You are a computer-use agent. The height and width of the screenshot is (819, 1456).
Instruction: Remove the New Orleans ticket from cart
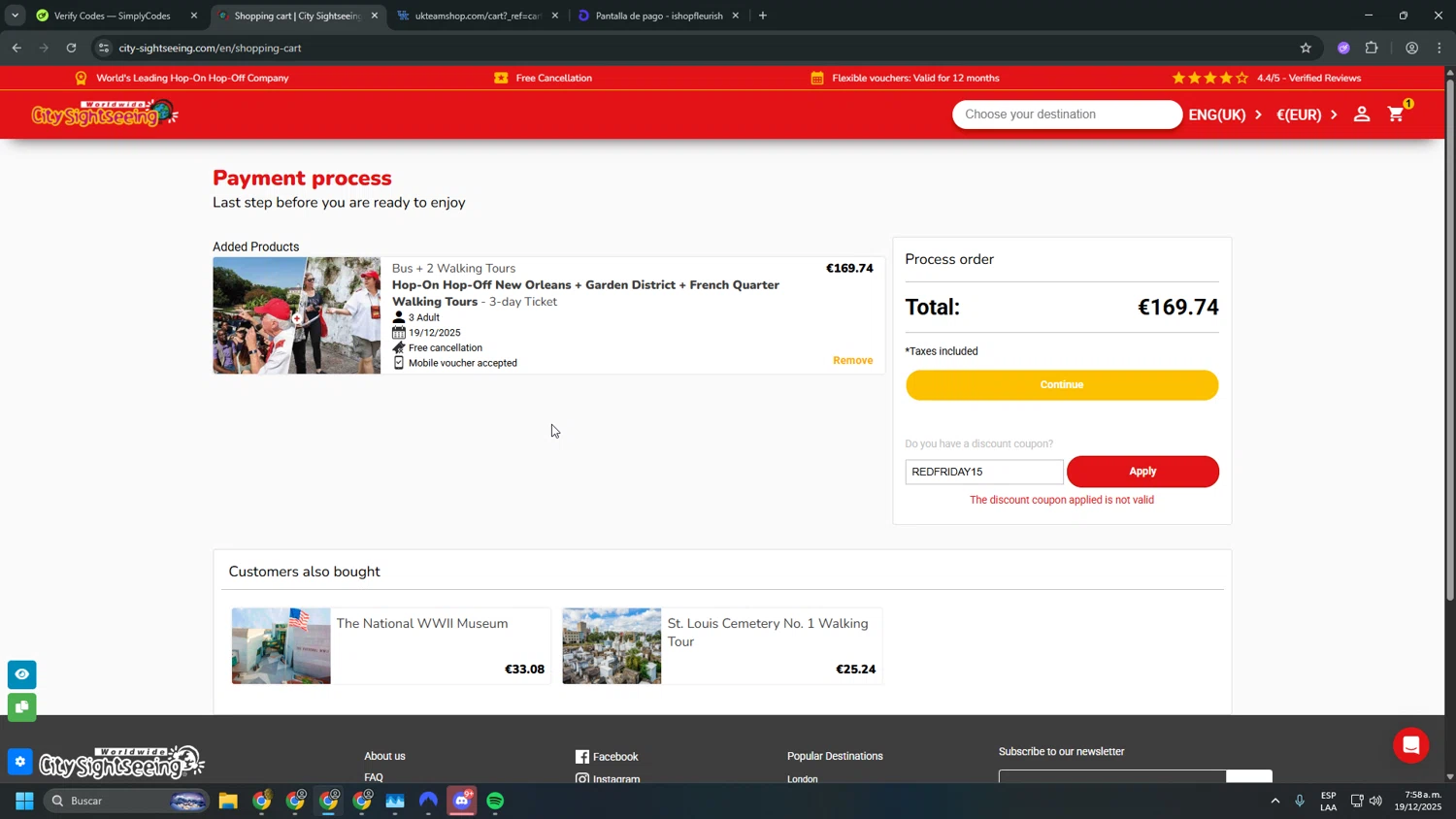[852, 360]
